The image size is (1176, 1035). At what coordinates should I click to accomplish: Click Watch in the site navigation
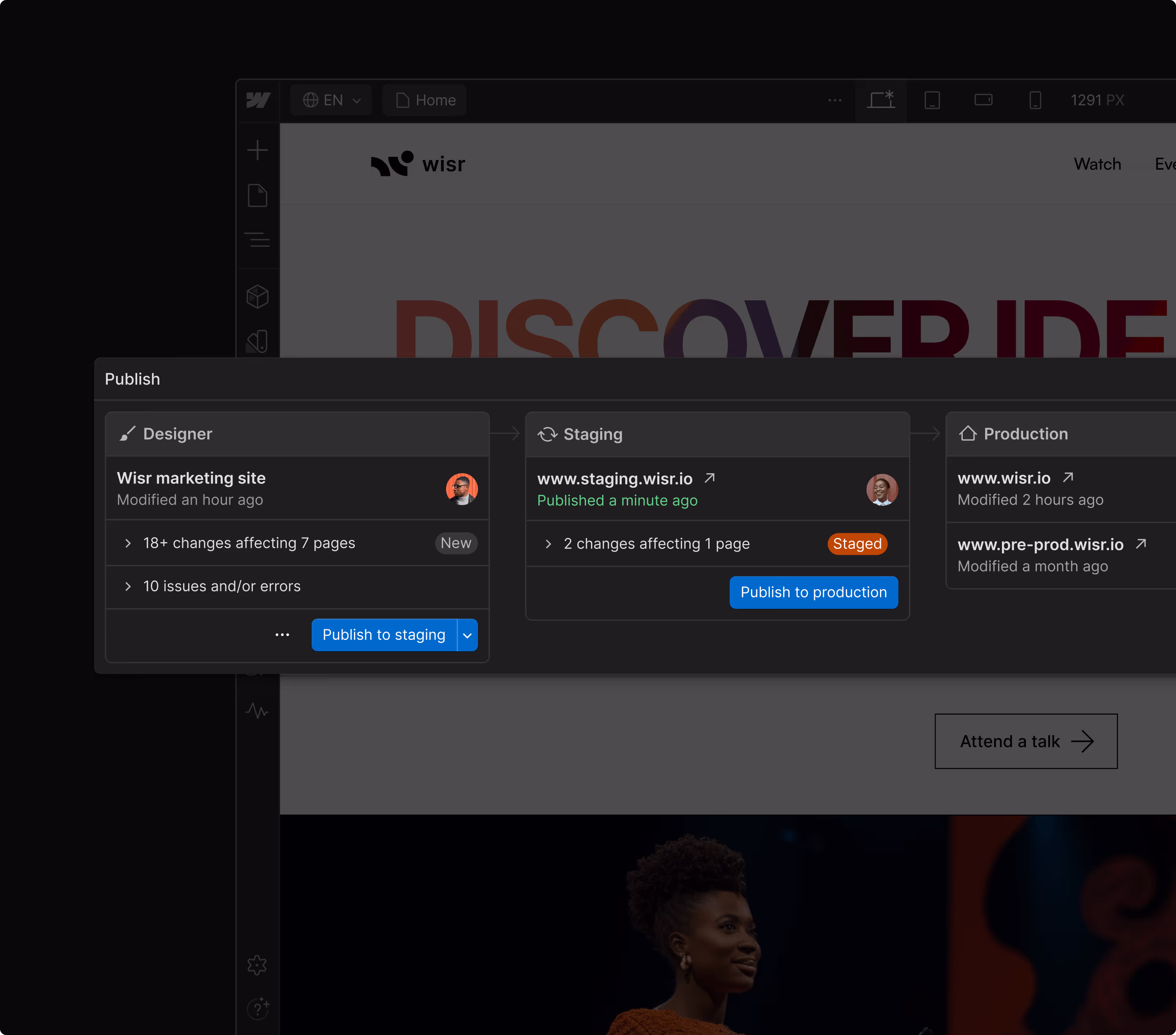pos(1097,164)
